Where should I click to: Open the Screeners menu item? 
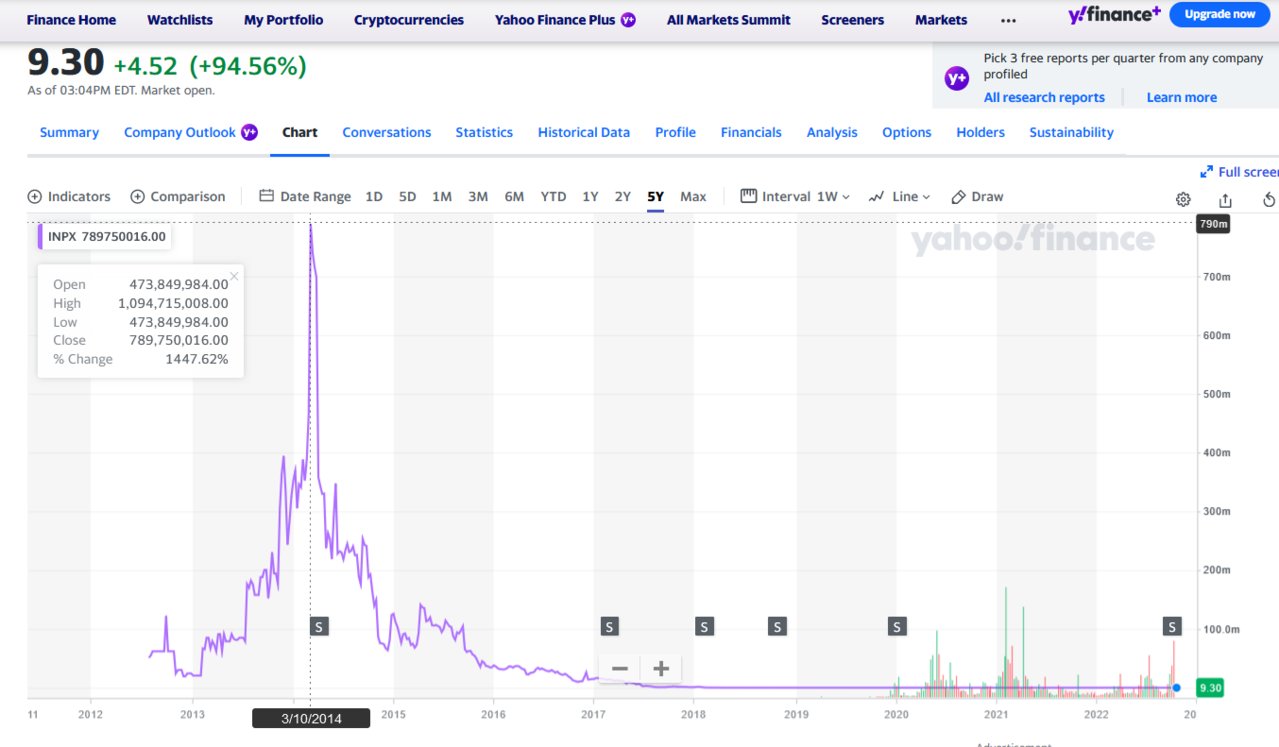coord(853,20)
